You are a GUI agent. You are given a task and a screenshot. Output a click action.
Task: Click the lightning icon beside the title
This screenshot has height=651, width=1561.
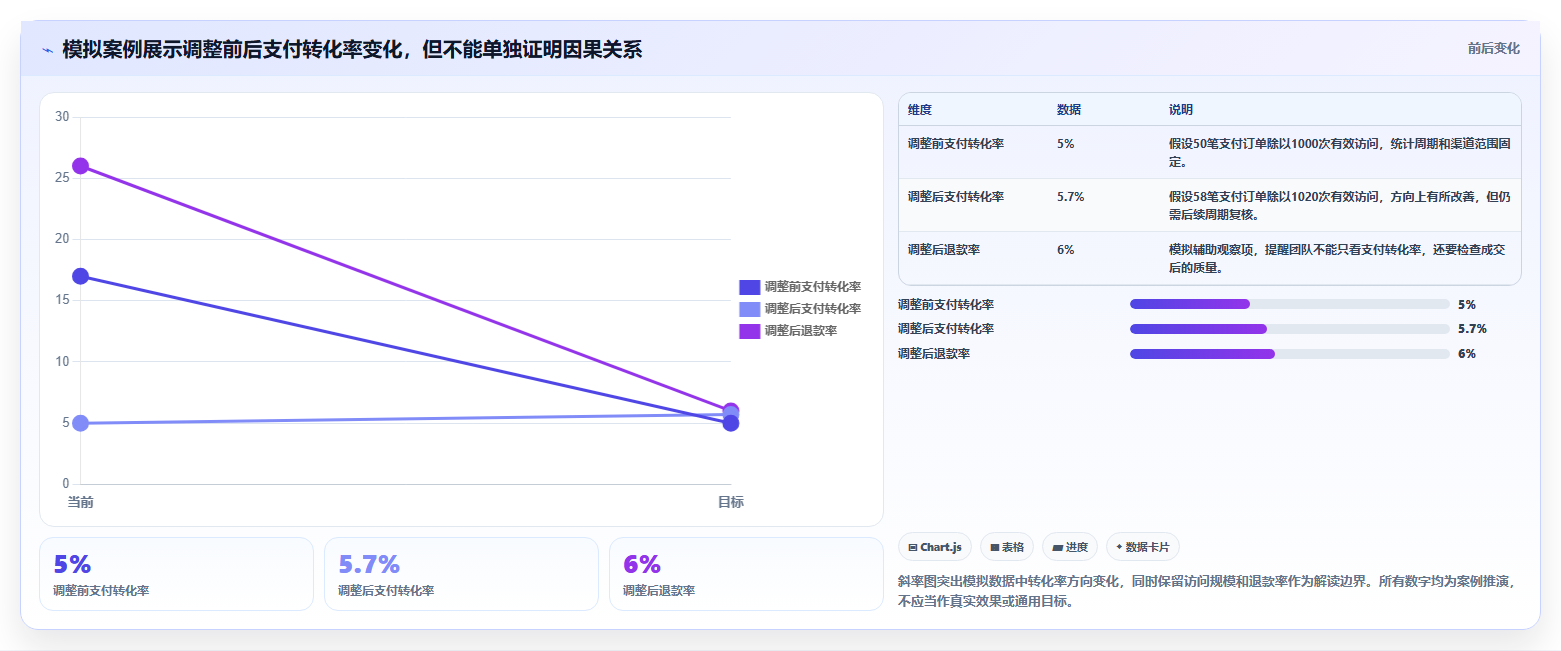[x=47, y=49]
